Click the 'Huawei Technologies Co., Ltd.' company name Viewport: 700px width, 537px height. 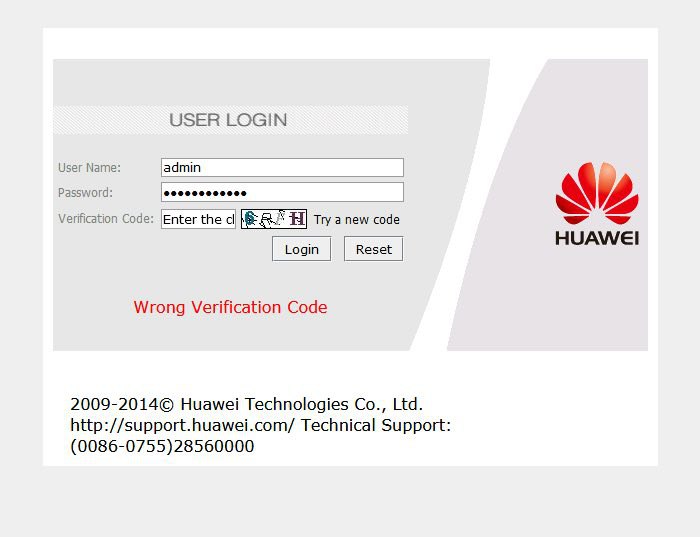[301, 404]
